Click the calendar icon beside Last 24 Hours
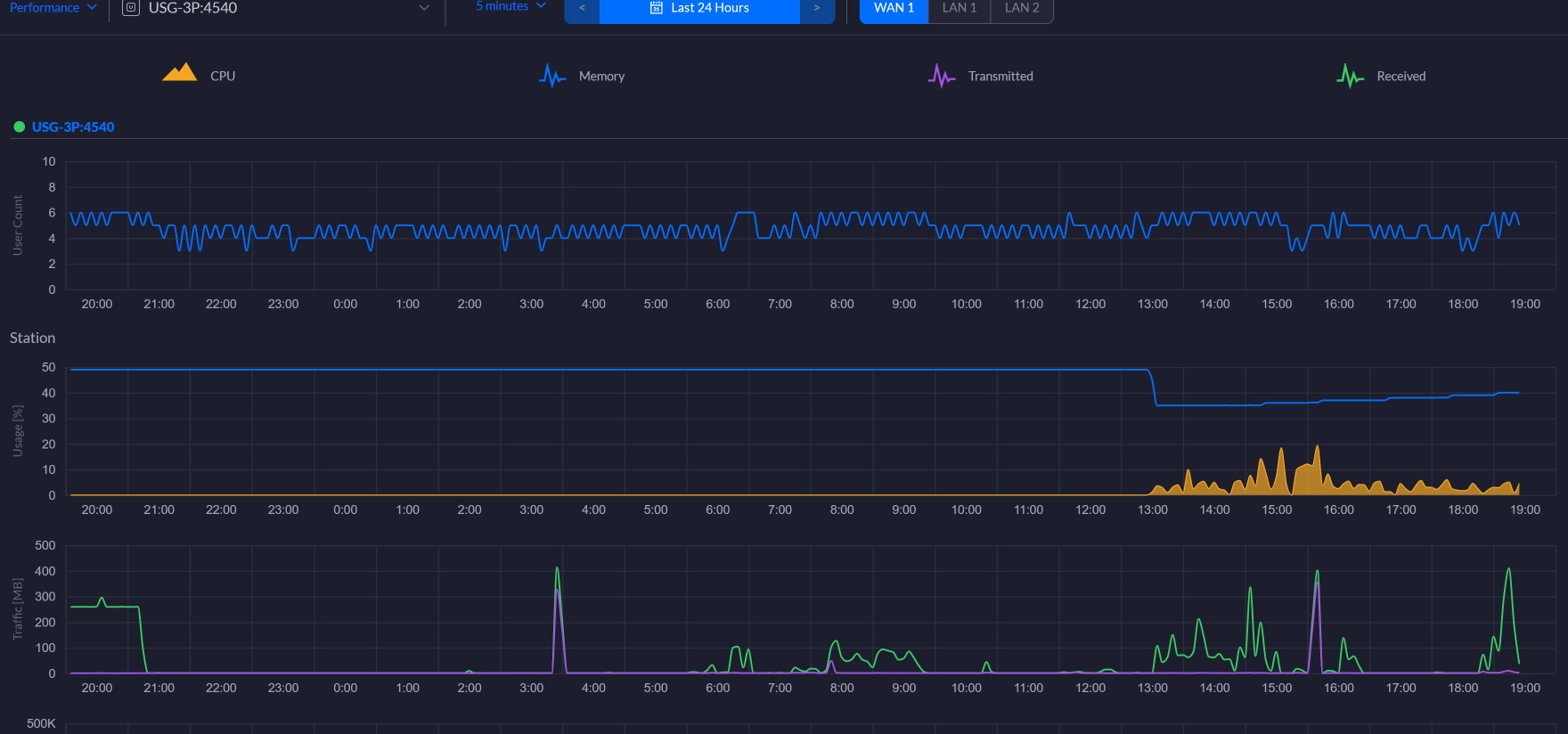This screenshot has width=1568, height=734. tap(657, 8)
